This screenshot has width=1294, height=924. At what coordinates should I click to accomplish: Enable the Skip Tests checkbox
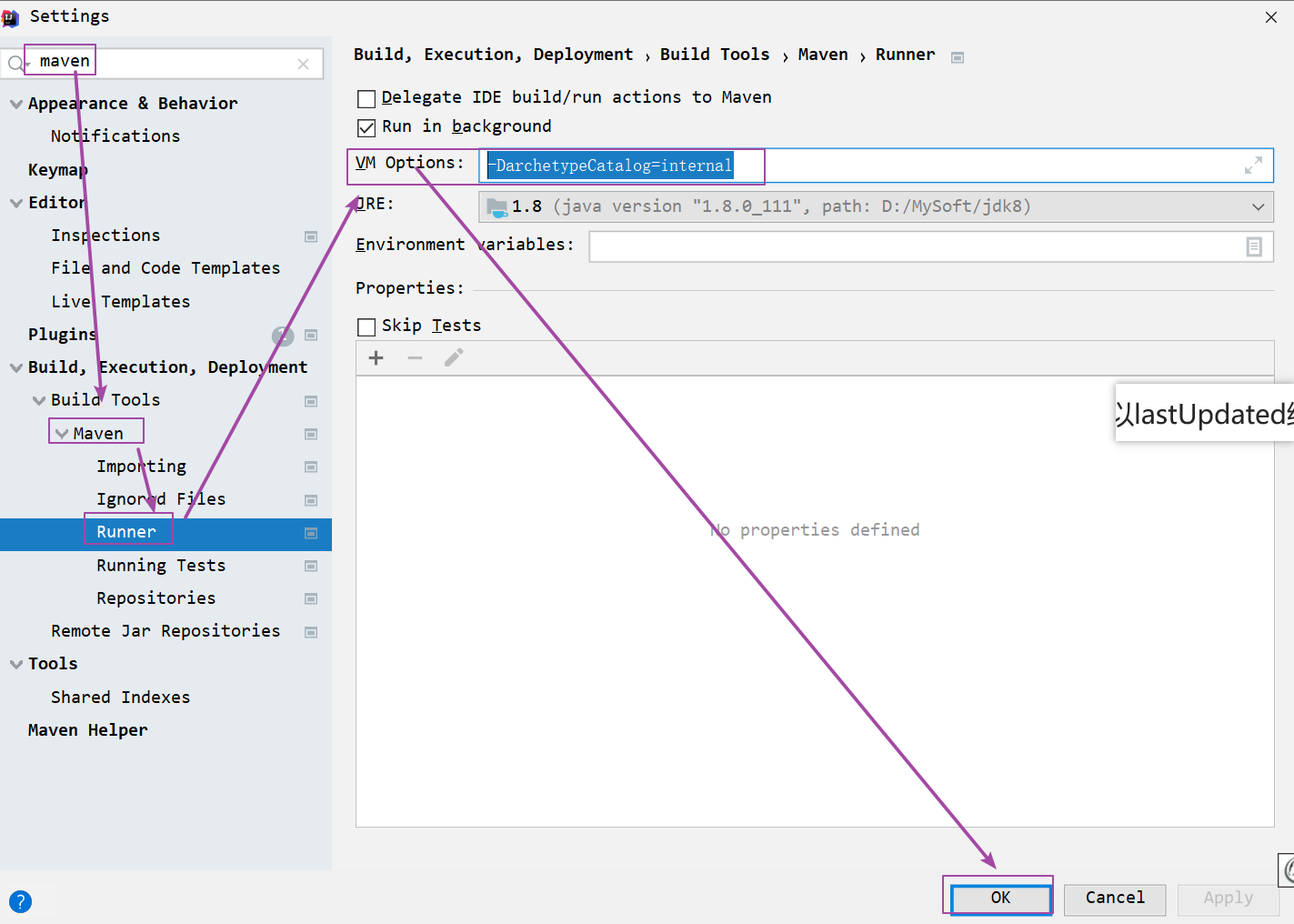366,326
